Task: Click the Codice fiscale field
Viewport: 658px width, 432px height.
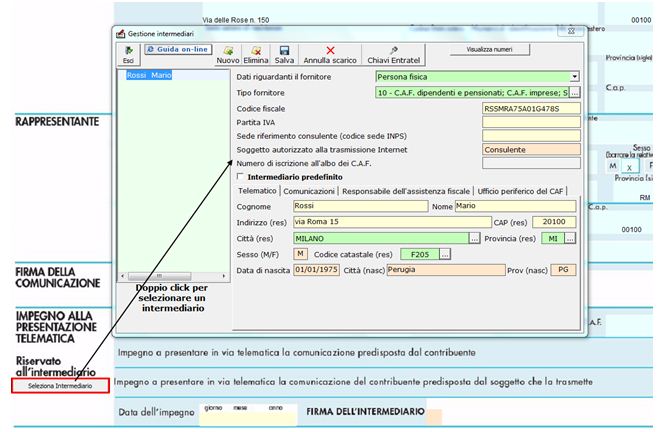Action: point(531,108)
